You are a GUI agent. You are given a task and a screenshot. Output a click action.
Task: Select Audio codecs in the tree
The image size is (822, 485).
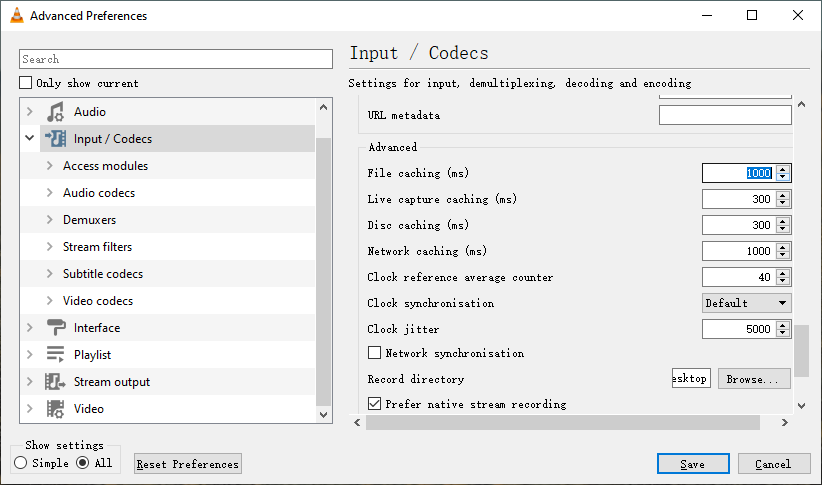coord(99,192)
